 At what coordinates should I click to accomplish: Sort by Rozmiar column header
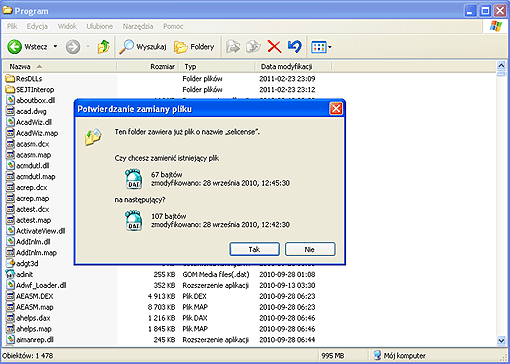(x=148, y=67)
